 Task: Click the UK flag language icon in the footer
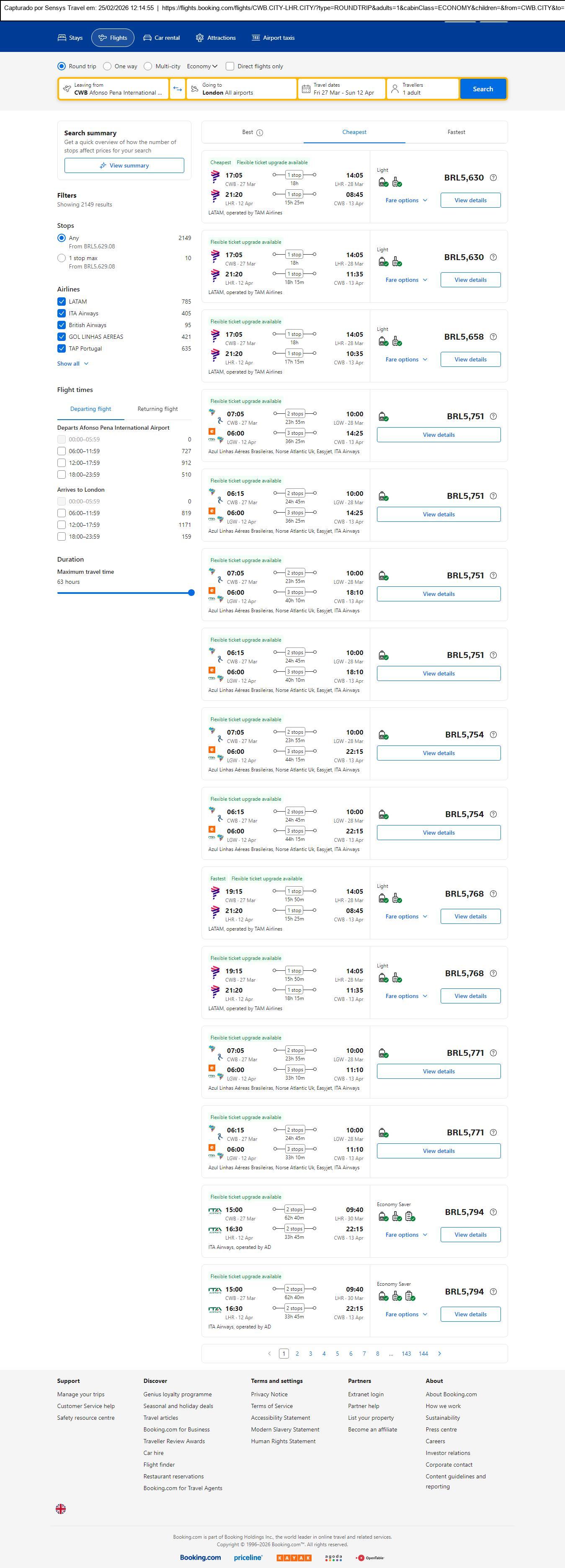click(61, 1509)
